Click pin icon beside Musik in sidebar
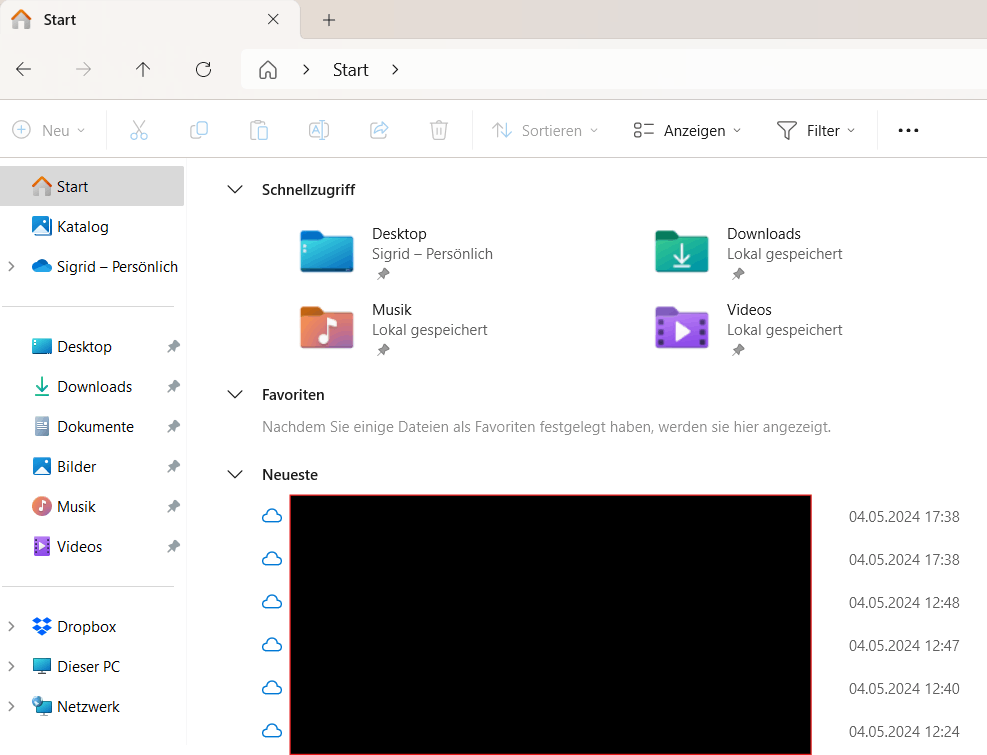Screen dimensions: 987x755 (173, 506)
